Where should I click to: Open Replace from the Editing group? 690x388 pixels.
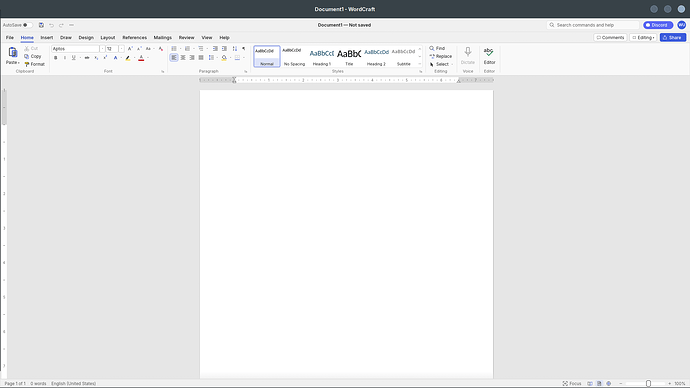tap(441, 56)
